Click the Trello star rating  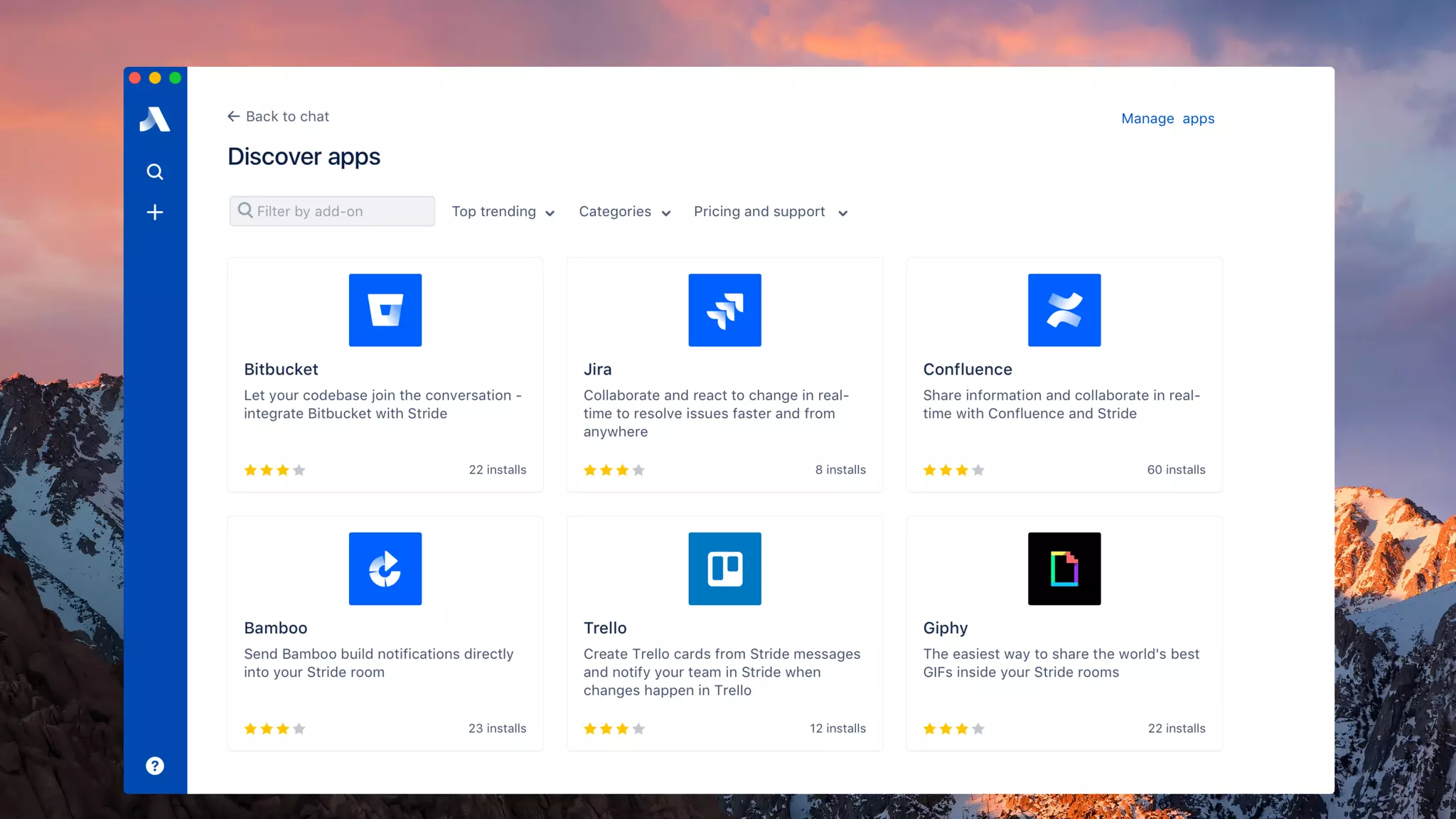coord(614,729)
